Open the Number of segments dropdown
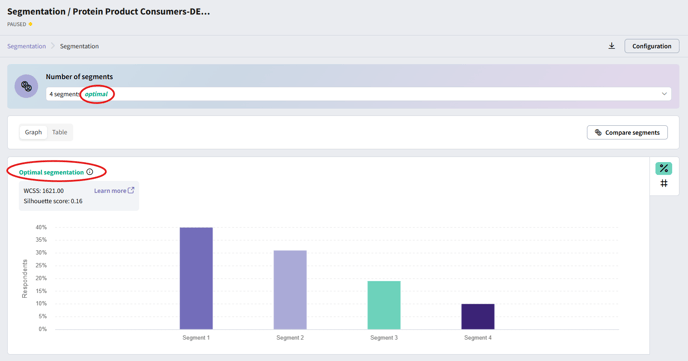 [358, 94]
